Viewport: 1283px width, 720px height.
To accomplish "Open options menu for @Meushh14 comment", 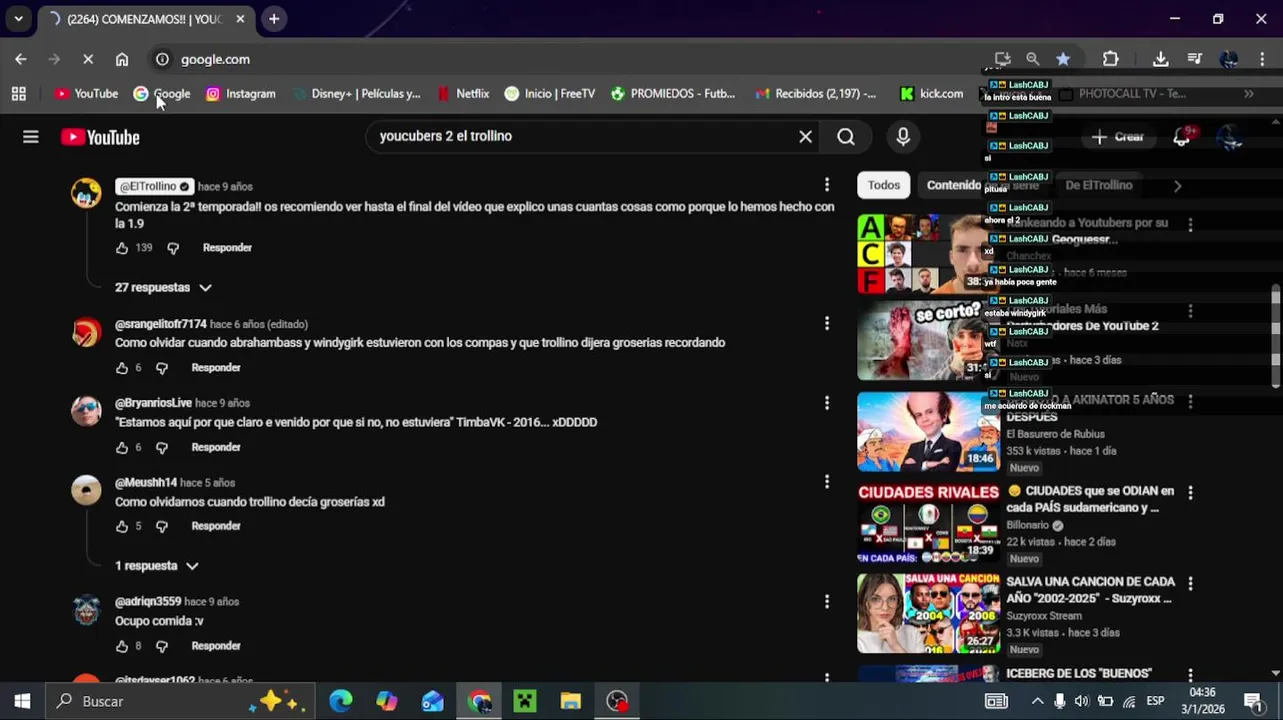I will tap(826, 482).
